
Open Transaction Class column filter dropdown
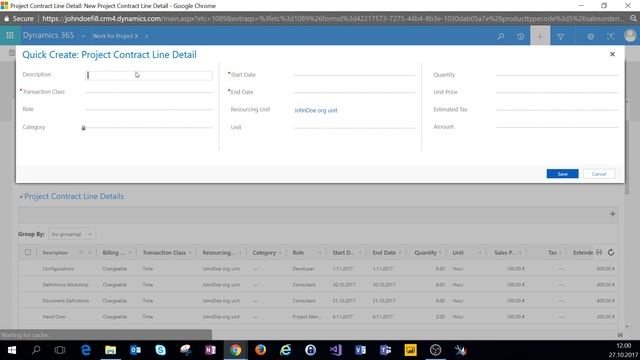pyautogui.click(x=190, y=253)
